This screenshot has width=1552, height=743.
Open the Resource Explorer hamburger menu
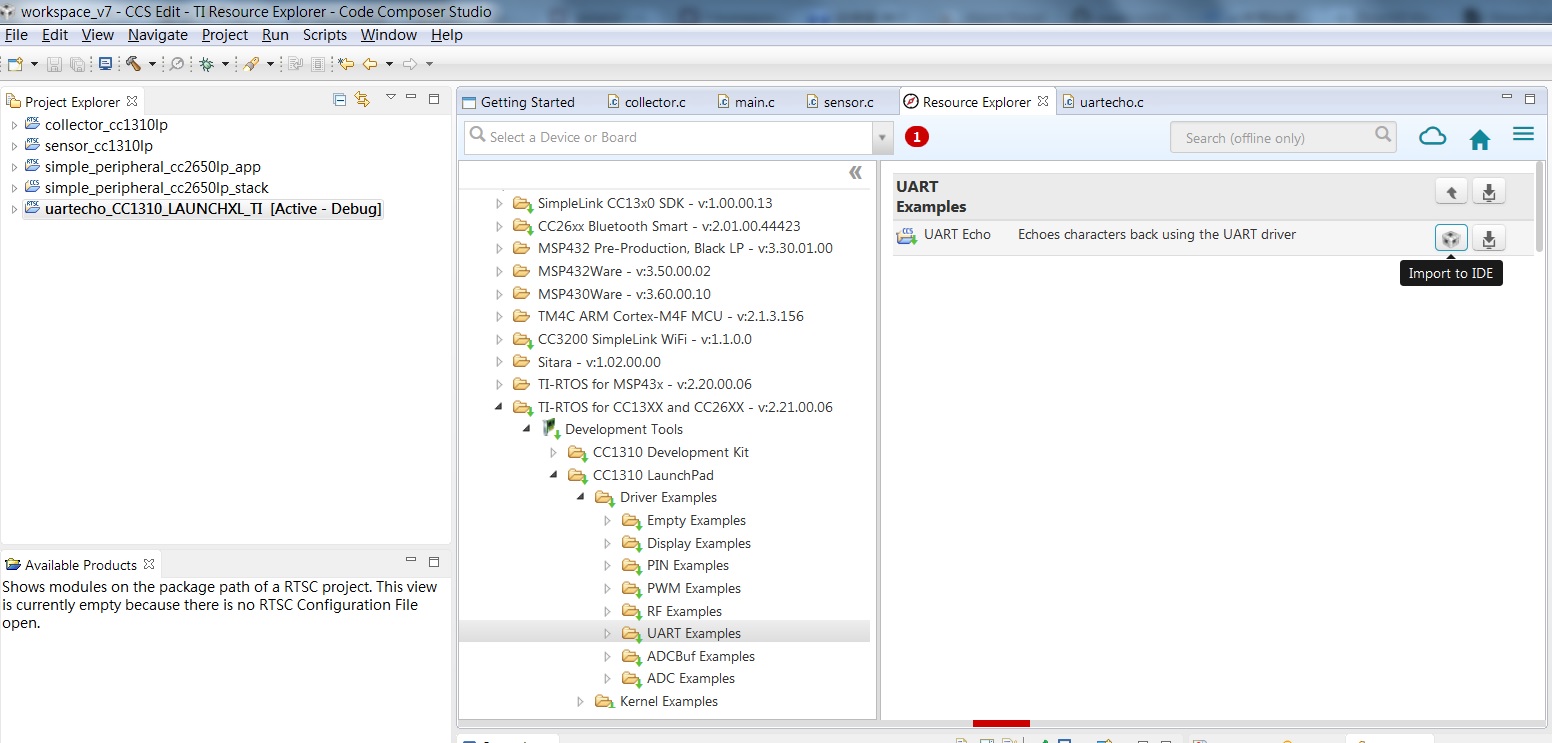(x=1523, y=134)
